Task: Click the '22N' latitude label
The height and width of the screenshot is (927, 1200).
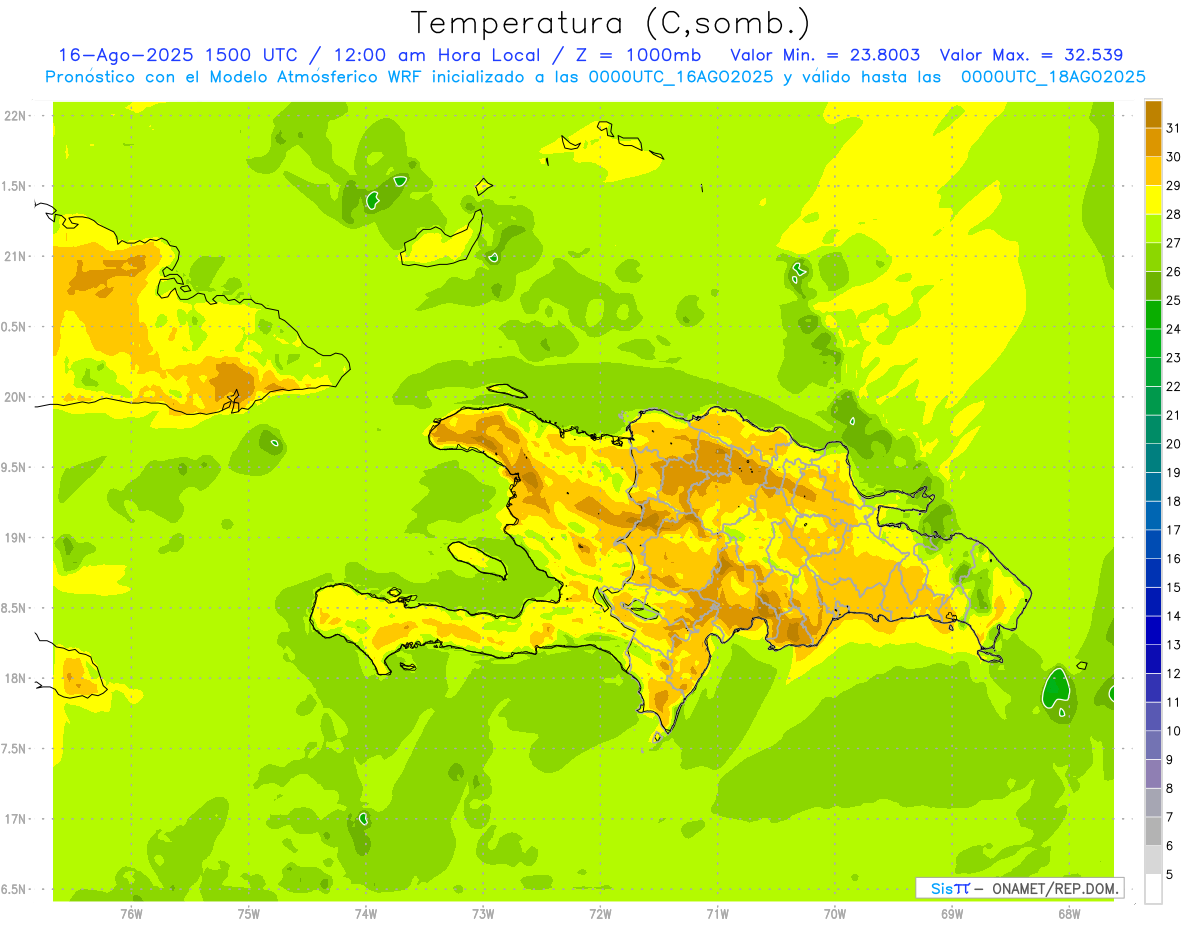Action: pyautogui.click(x=14, y=116)
